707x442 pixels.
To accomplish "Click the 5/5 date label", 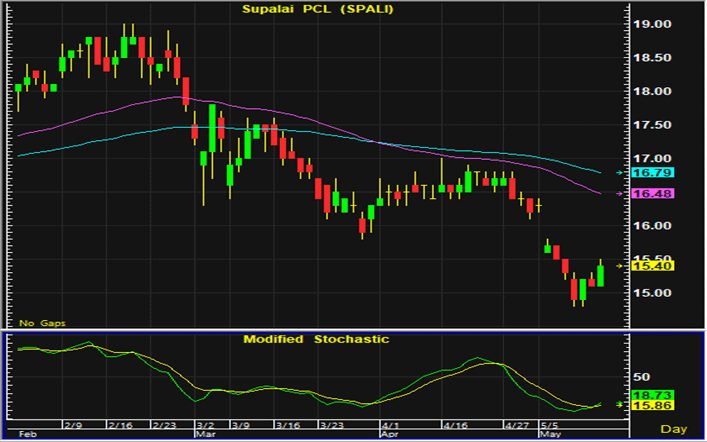I will click(550, 425).
